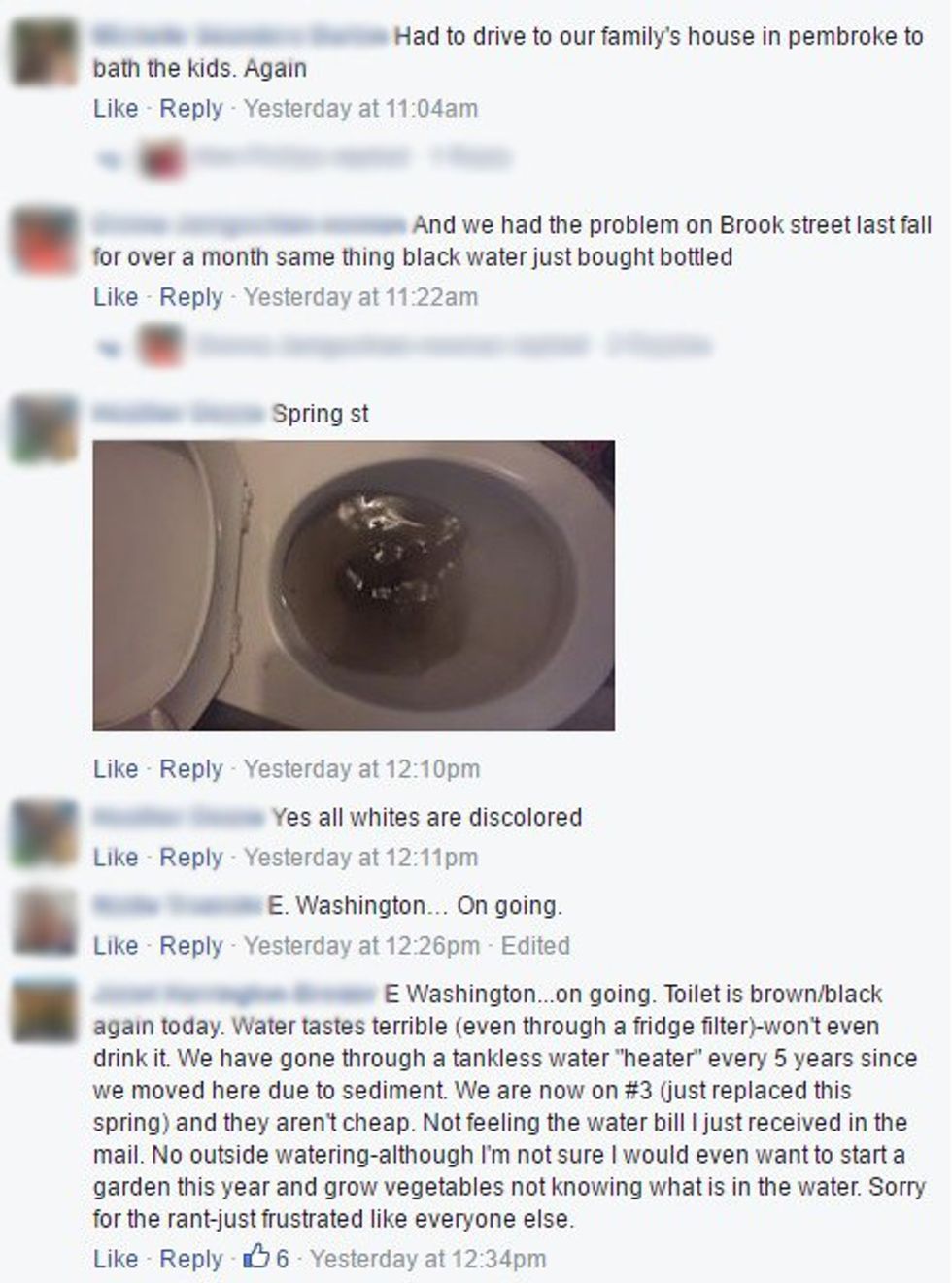
Task: Click avatar of the long E Washington rant comment
Action: 45,1009
